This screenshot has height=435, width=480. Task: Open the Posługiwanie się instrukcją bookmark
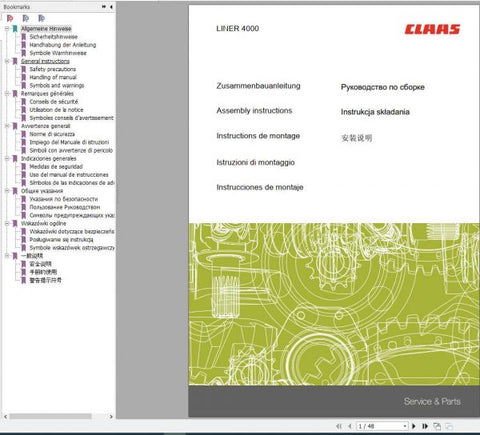coord(61,240)
